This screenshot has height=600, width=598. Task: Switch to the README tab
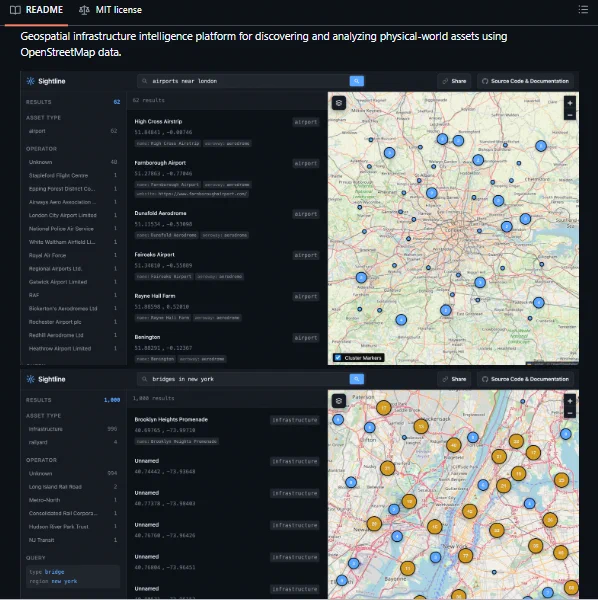click(36, 10)
